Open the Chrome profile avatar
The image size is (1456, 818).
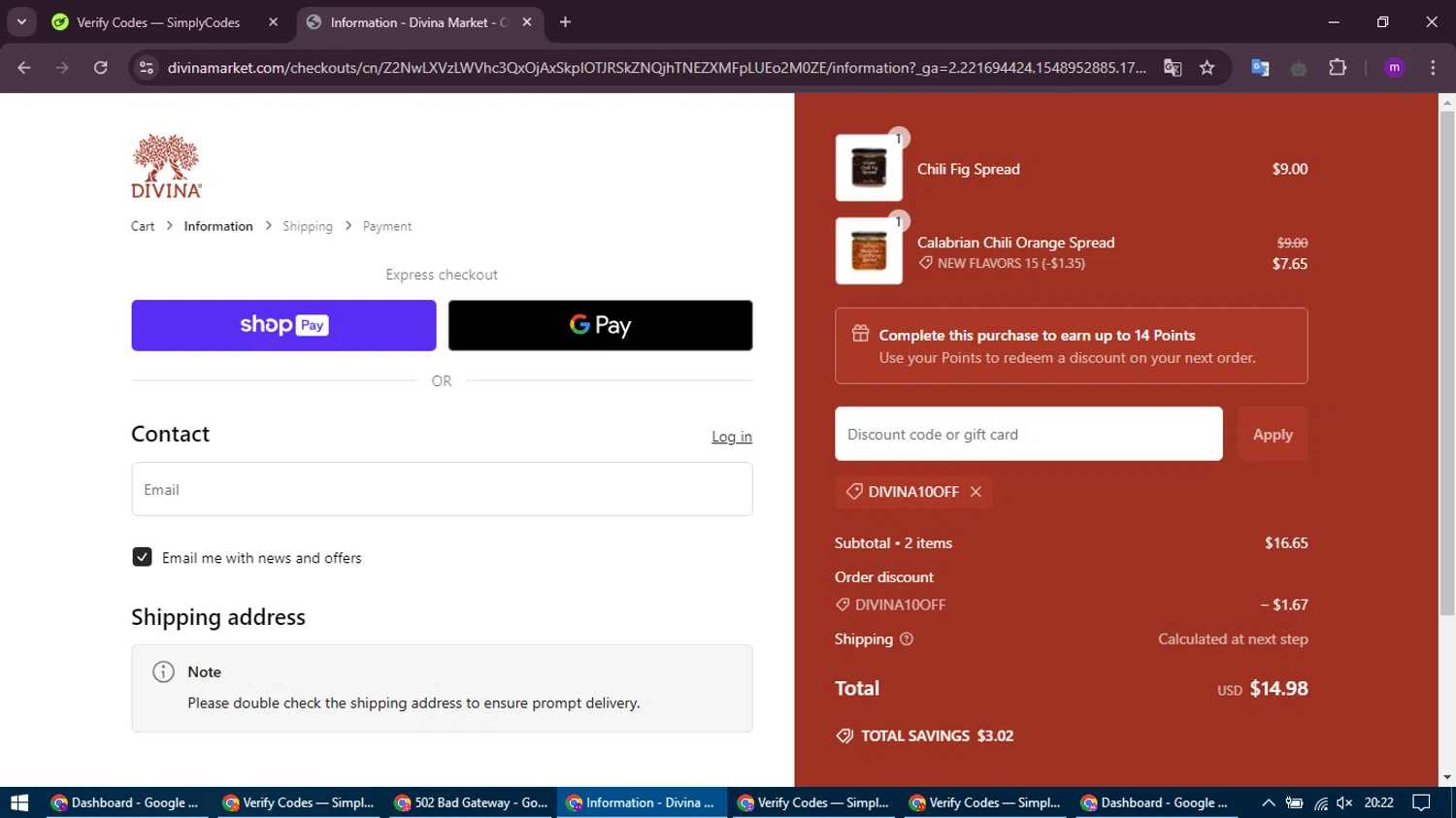pos(1394,67)
